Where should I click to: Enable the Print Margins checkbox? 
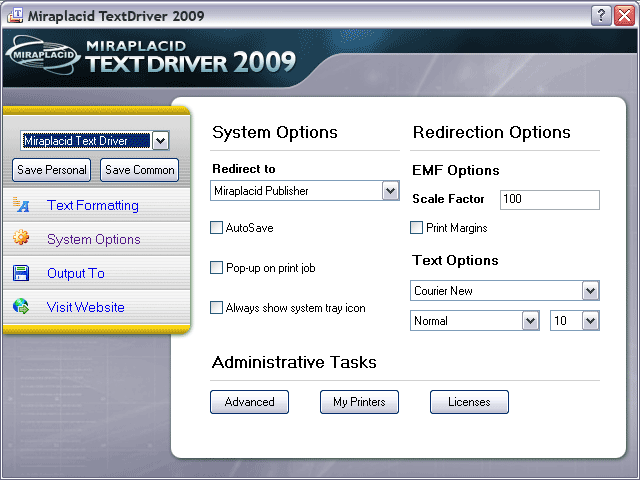click(416, 227)
